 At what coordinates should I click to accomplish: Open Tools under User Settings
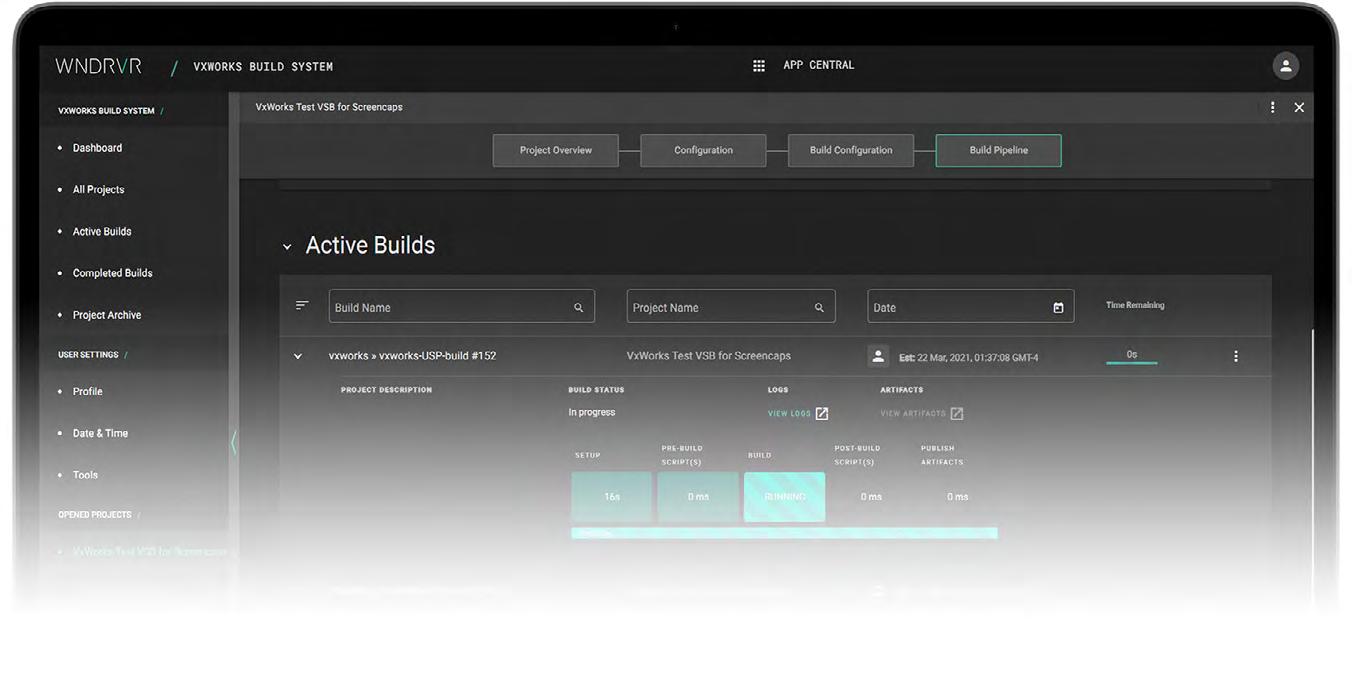pyautogui.click(x=85, y=475)
